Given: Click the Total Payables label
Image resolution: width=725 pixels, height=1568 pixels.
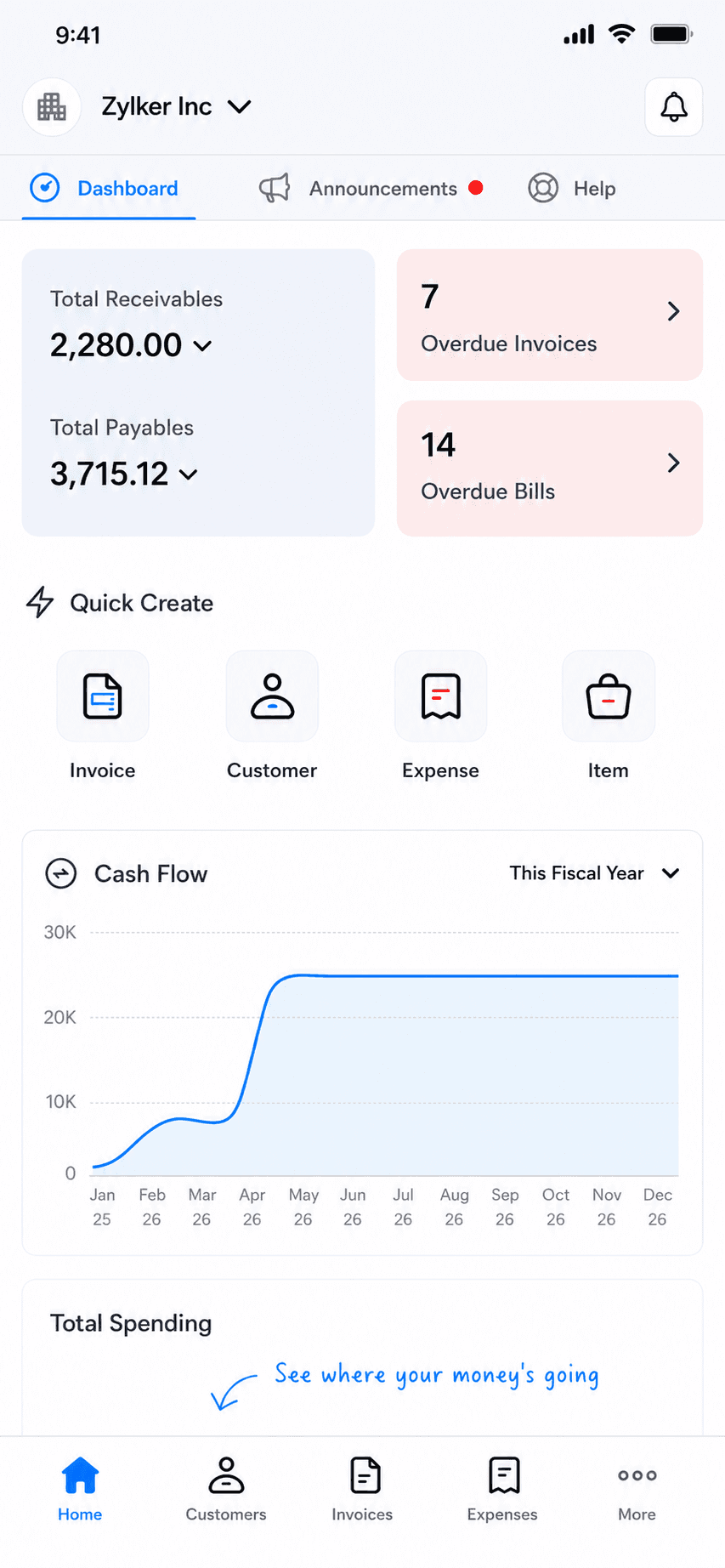Looking at the screenshot, I should tap(122, 428).
